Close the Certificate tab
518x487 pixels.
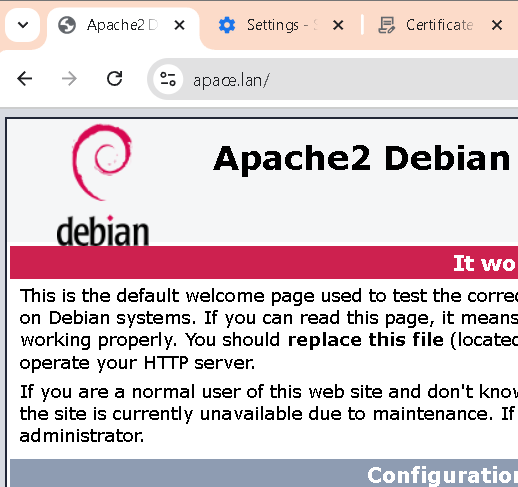497,25
